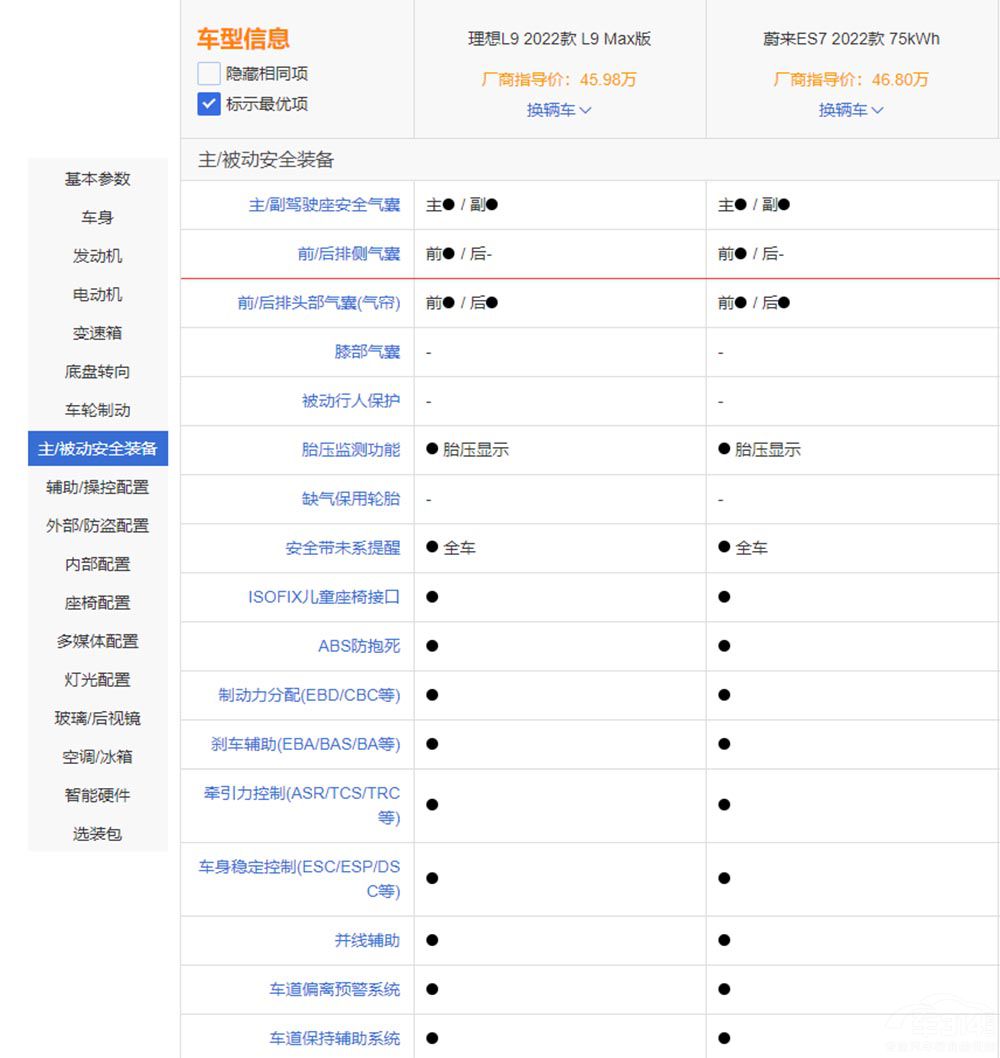Screen dimensions: 1000x1058
Task: Jump to 智能硬件 section
Action: [98, 795]
